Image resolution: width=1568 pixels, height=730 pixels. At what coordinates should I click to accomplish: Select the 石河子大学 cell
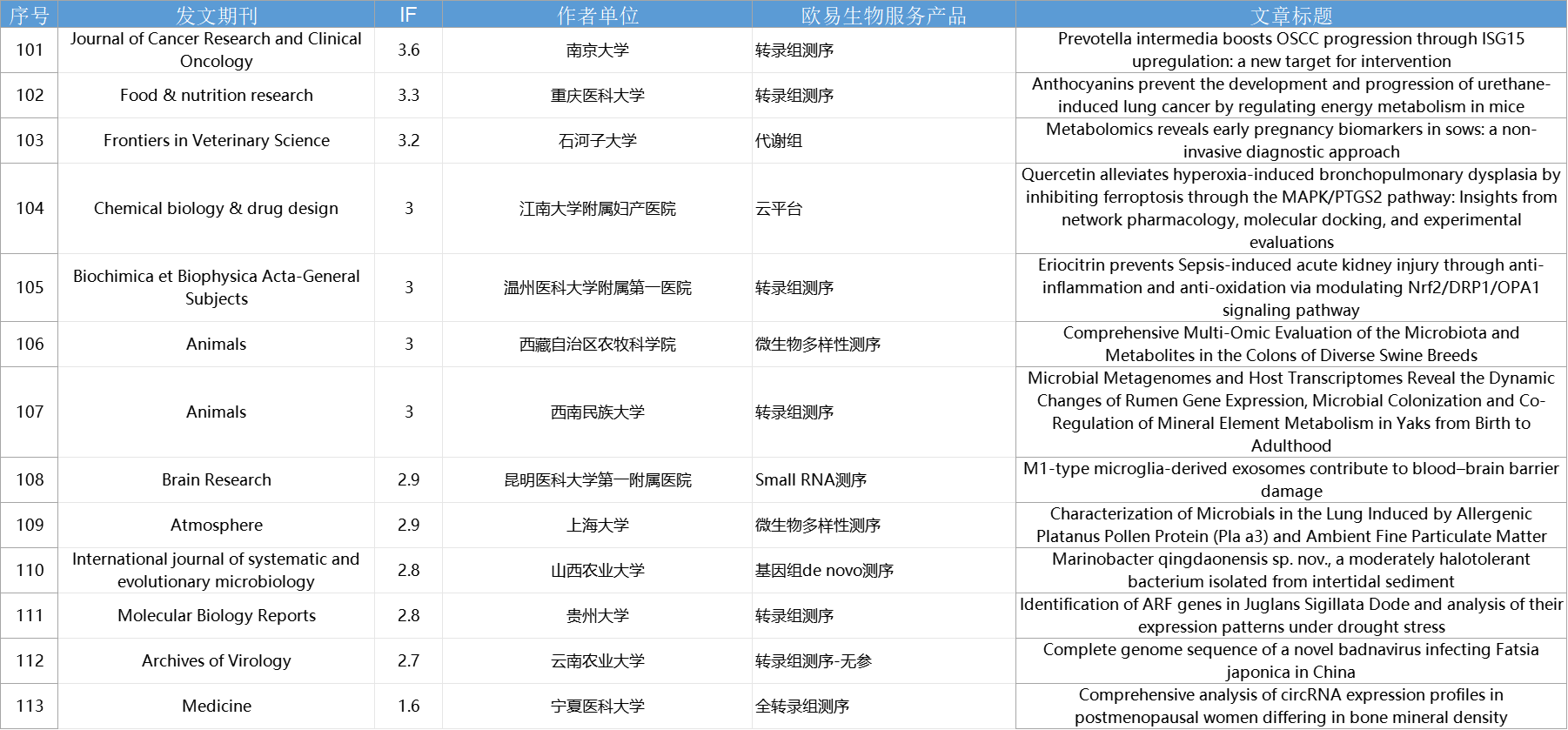coord(598,141)
